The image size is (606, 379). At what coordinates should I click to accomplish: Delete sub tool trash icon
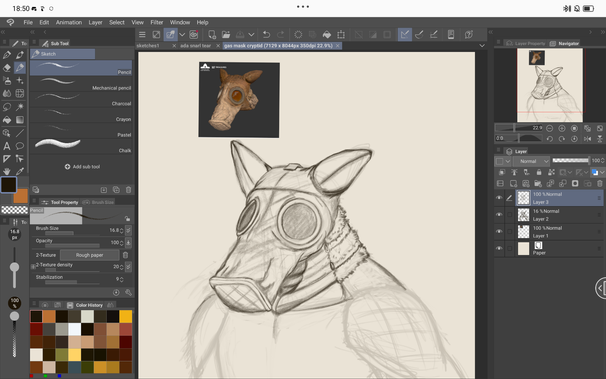(x=128, y=190)
